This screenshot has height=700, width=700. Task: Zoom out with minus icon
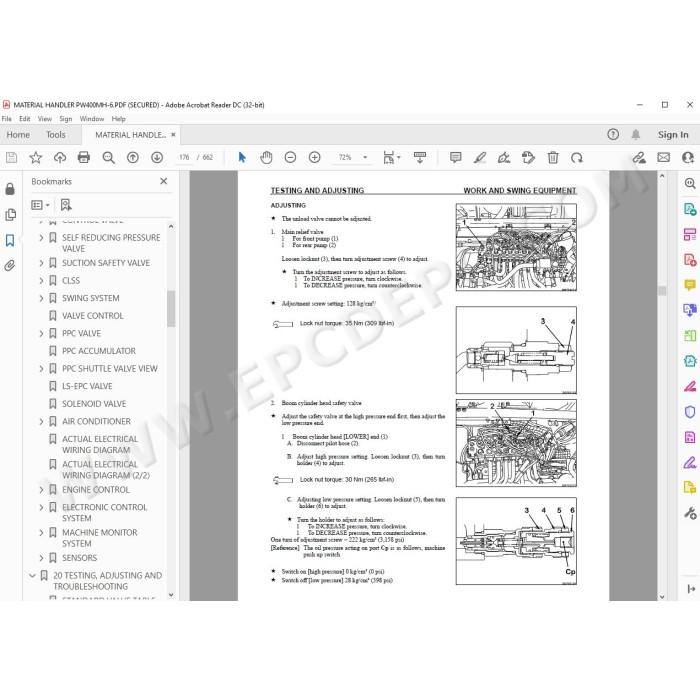(290, 158)
